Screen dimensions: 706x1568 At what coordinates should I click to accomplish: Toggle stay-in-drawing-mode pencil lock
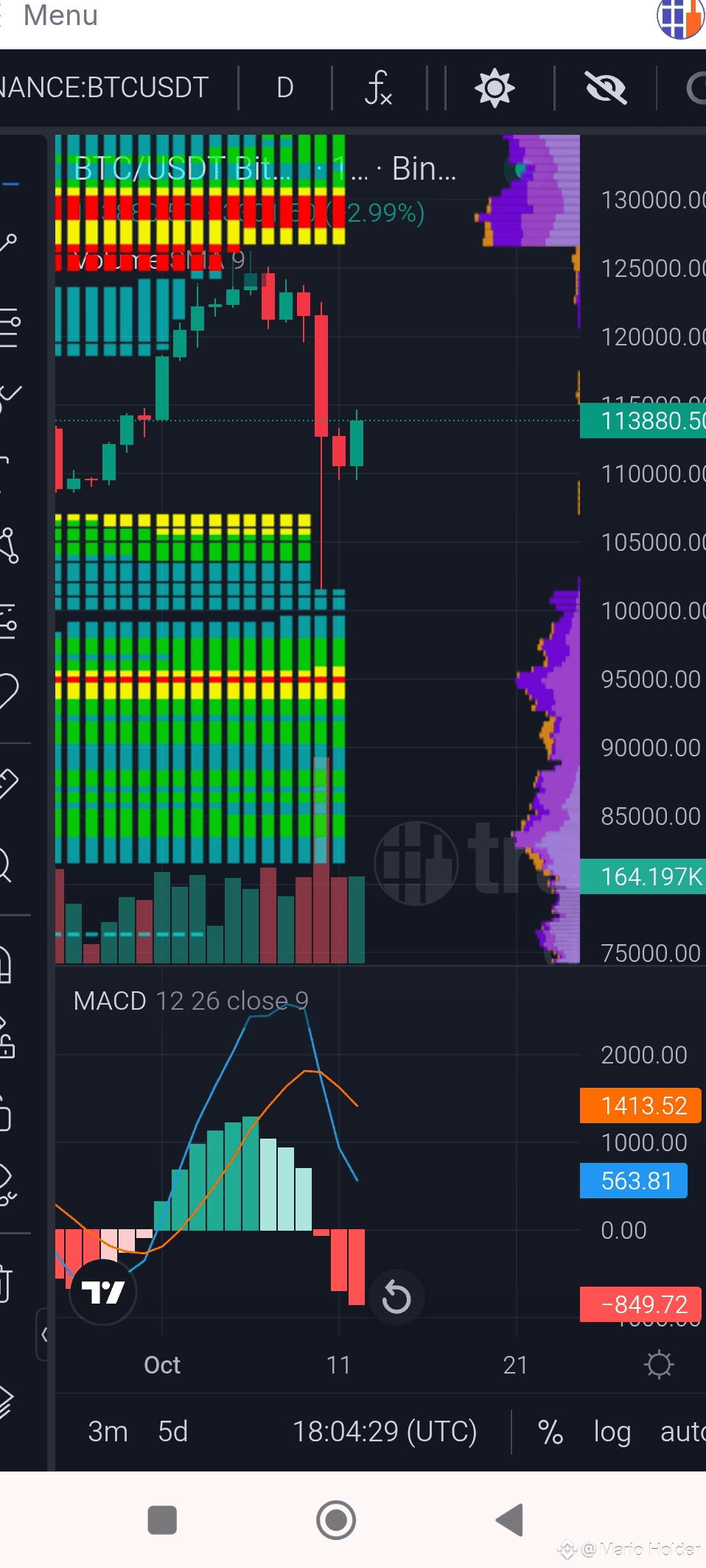(7, 1038)
